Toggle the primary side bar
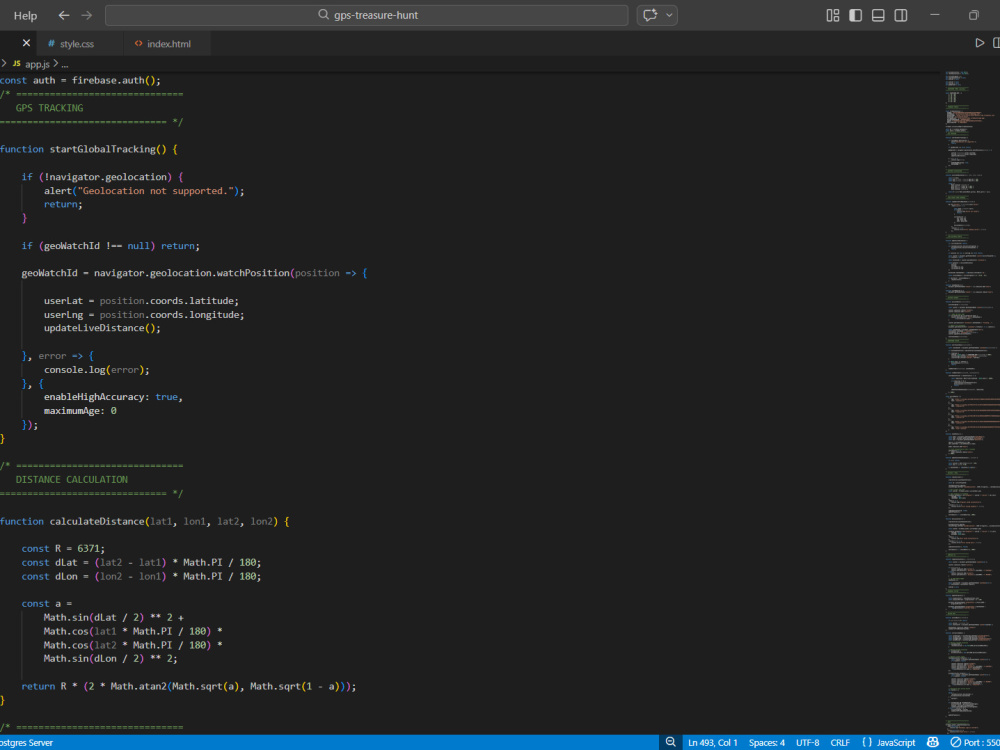Image resolution: width=1000 pixels, height=750 pixels. [855, 15]
